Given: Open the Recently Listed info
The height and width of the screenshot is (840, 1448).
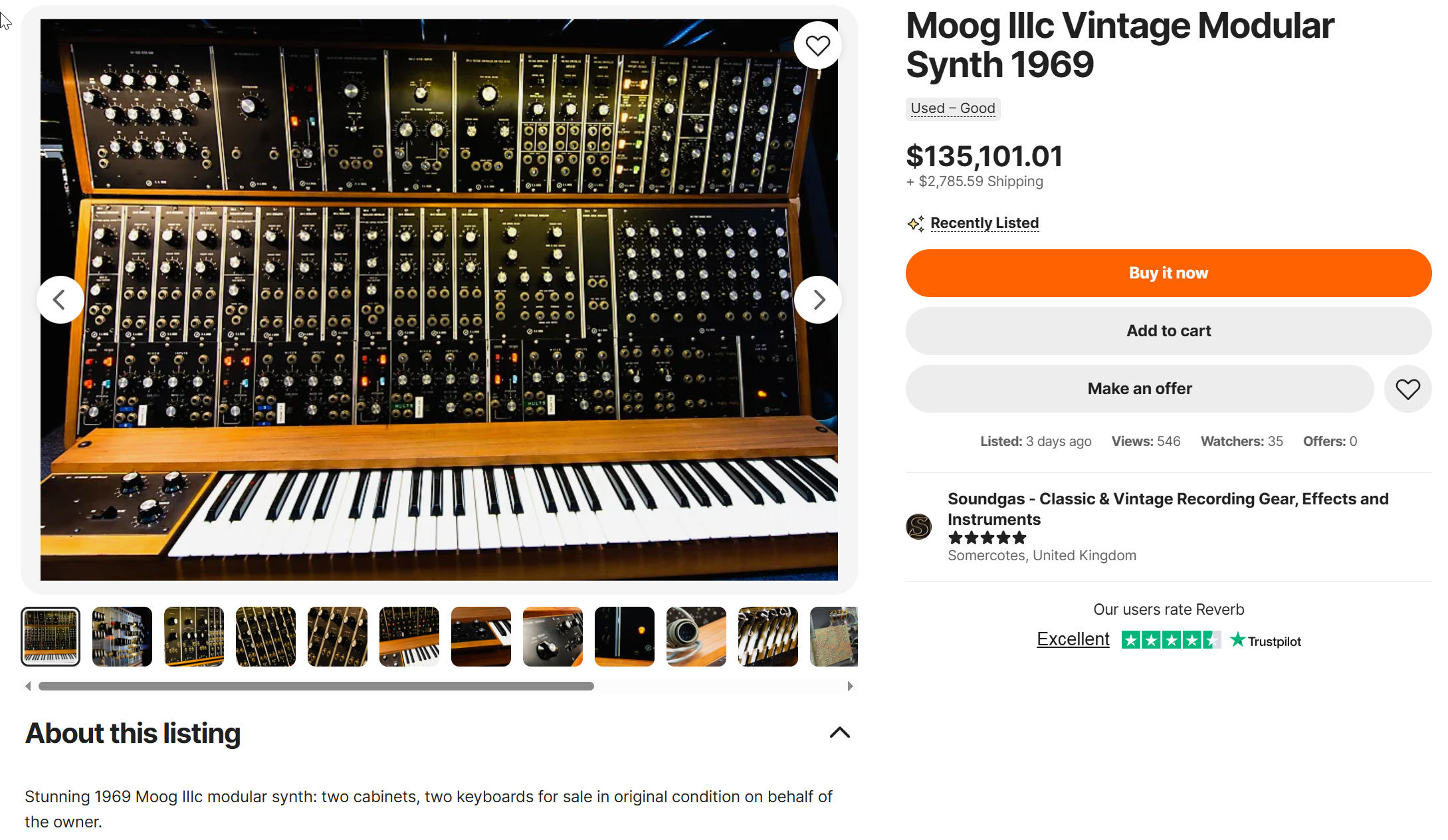Looking at the screenshot, I should pos(984,223).
